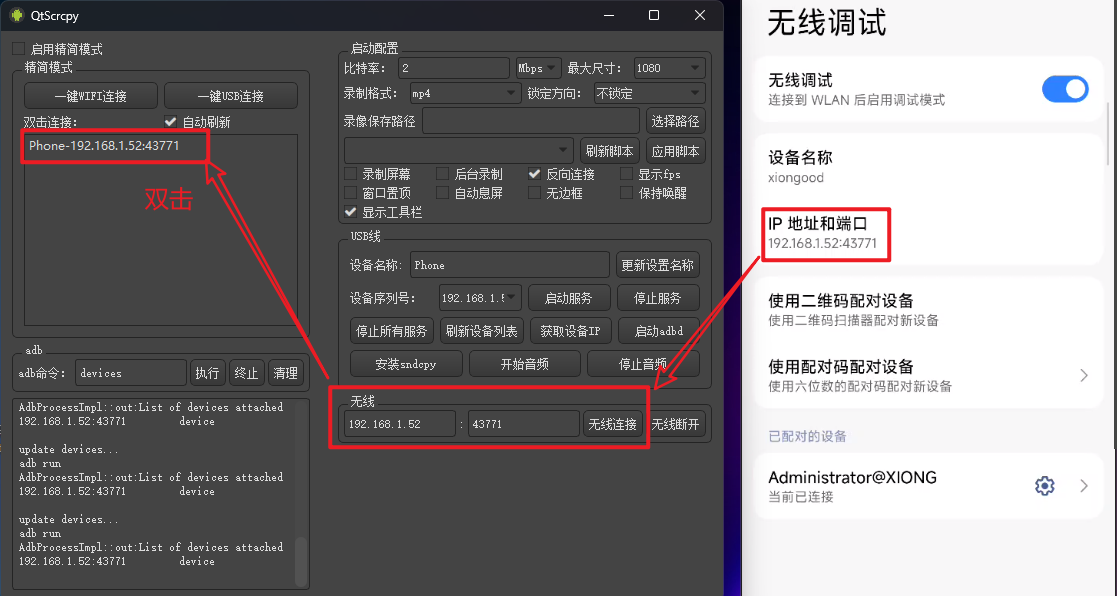Click the QtScrcpy Android app icon
Viewport: 1117px width, 596px height.
(15, 15)
